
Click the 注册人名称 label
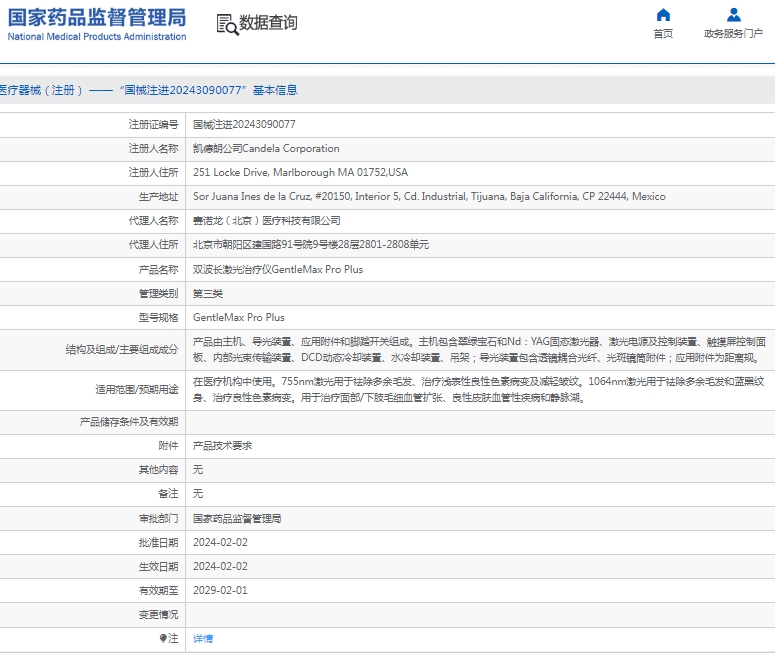[x=153, y=148]
